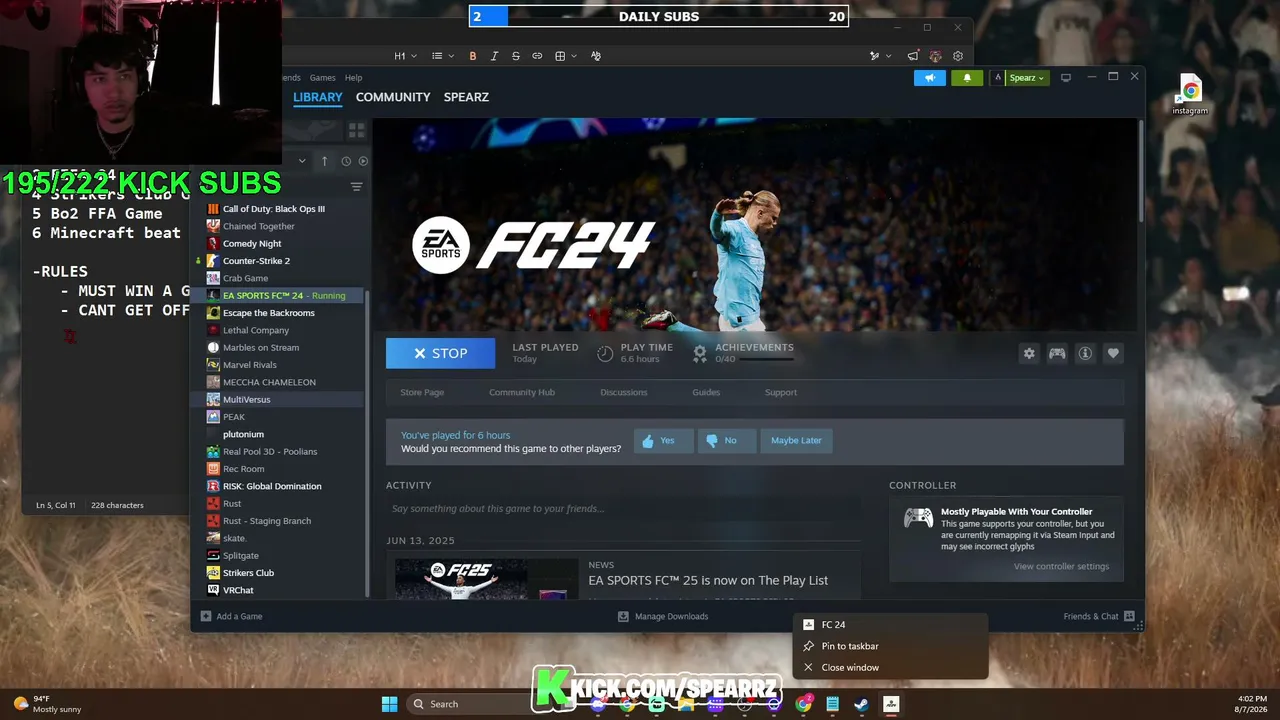
Task: Select Pin to taskbar in context menu
Action: point(890,646)
